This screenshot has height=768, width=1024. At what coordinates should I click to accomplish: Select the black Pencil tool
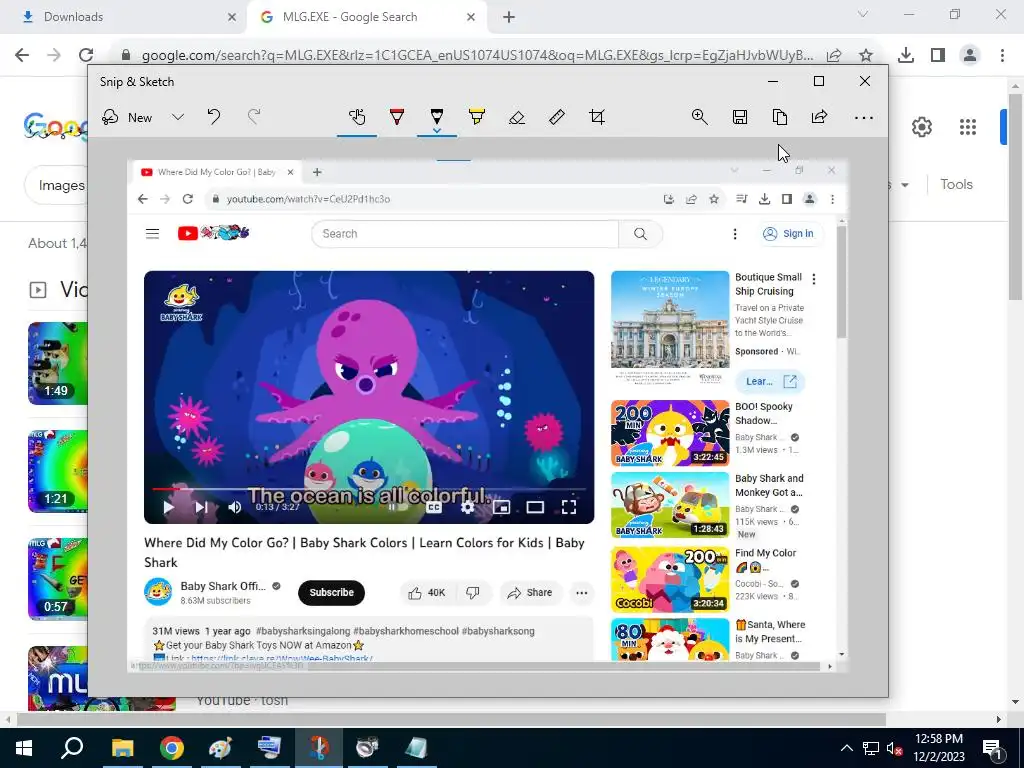[x=437, y=116]
